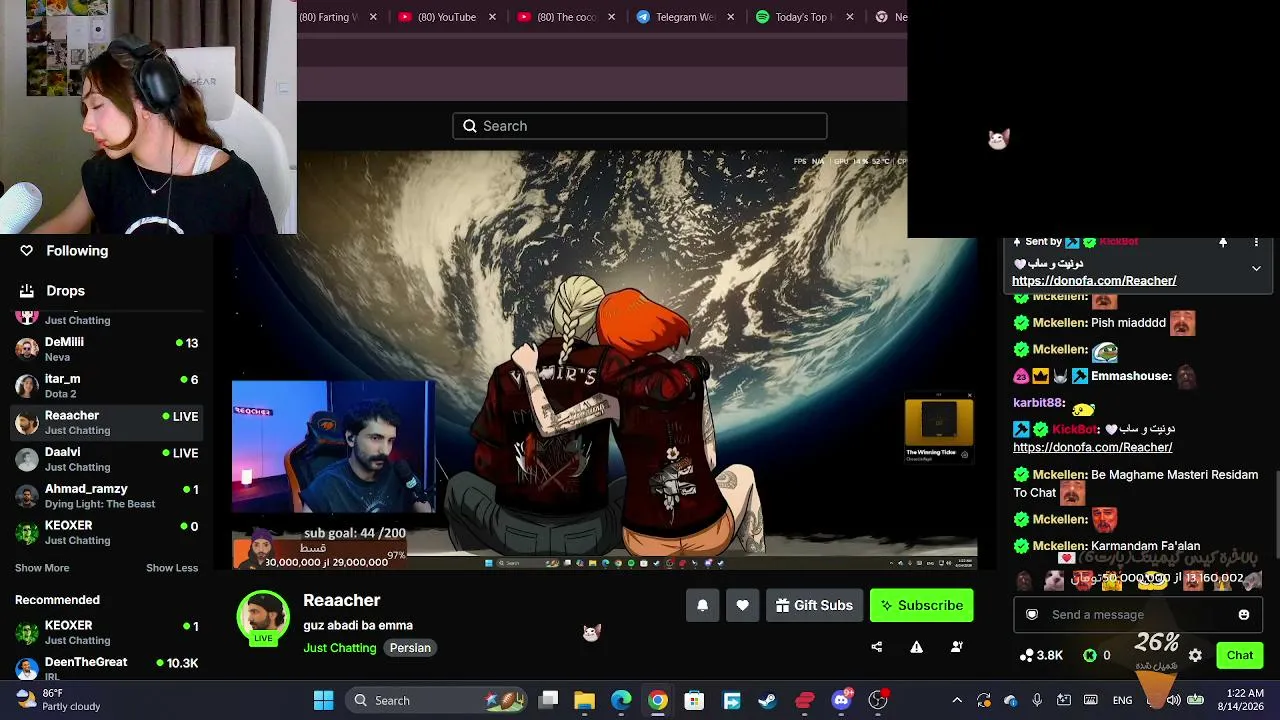This screenshot has width=1280, height=720.
Task: Click the Reaacher channel name
Action: (342, 600)
